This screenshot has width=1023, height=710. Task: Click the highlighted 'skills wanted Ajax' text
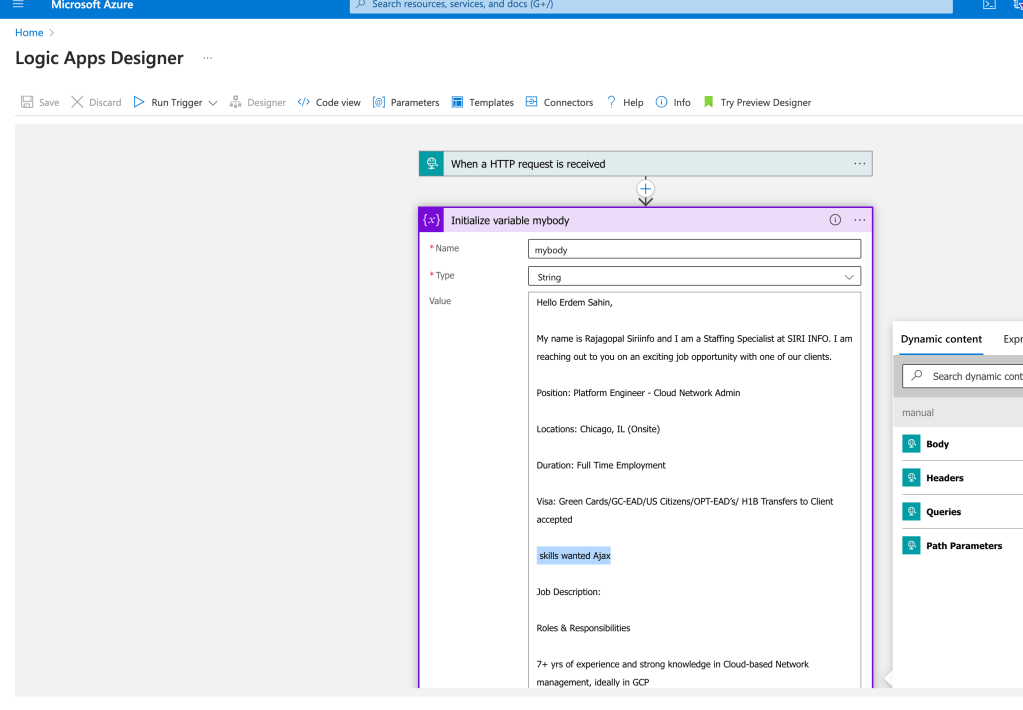(x=574, y=555)
